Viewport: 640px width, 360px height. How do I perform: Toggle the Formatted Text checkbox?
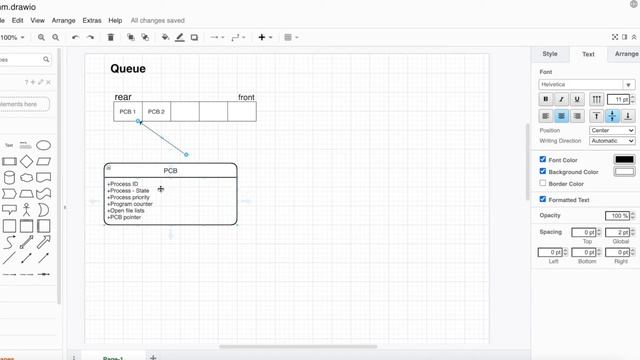[542, 199]
